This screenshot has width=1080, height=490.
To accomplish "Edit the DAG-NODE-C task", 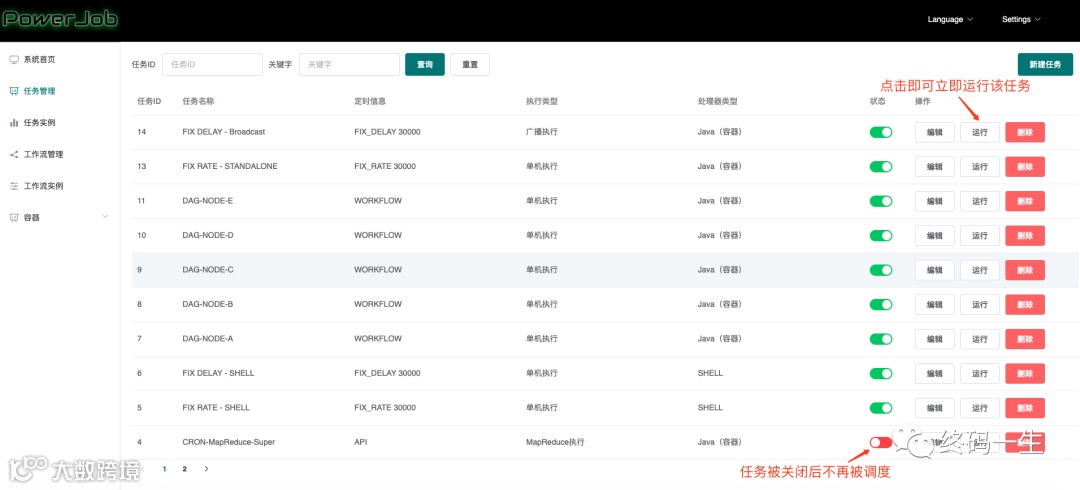I will (935, 270).
